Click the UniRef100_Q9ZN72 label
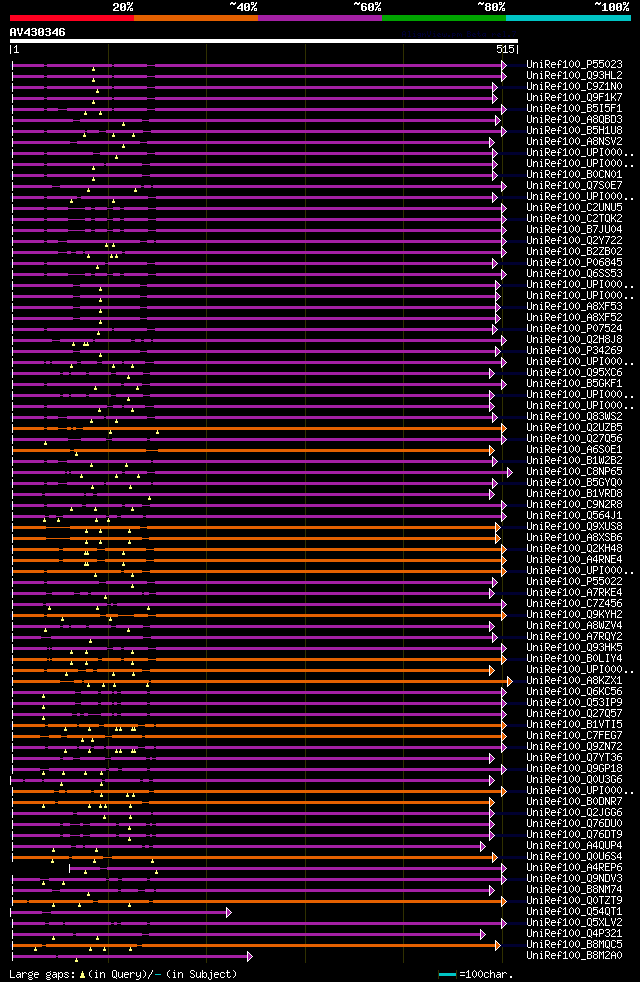The image size is (640, 982). pyautogui.click(x=574, y=747)
